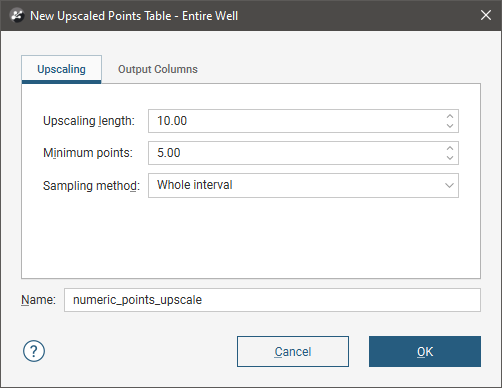Close the New Upscaled Points Table dialog
This screenshot has width=502, height=388.
pos(486,15)
